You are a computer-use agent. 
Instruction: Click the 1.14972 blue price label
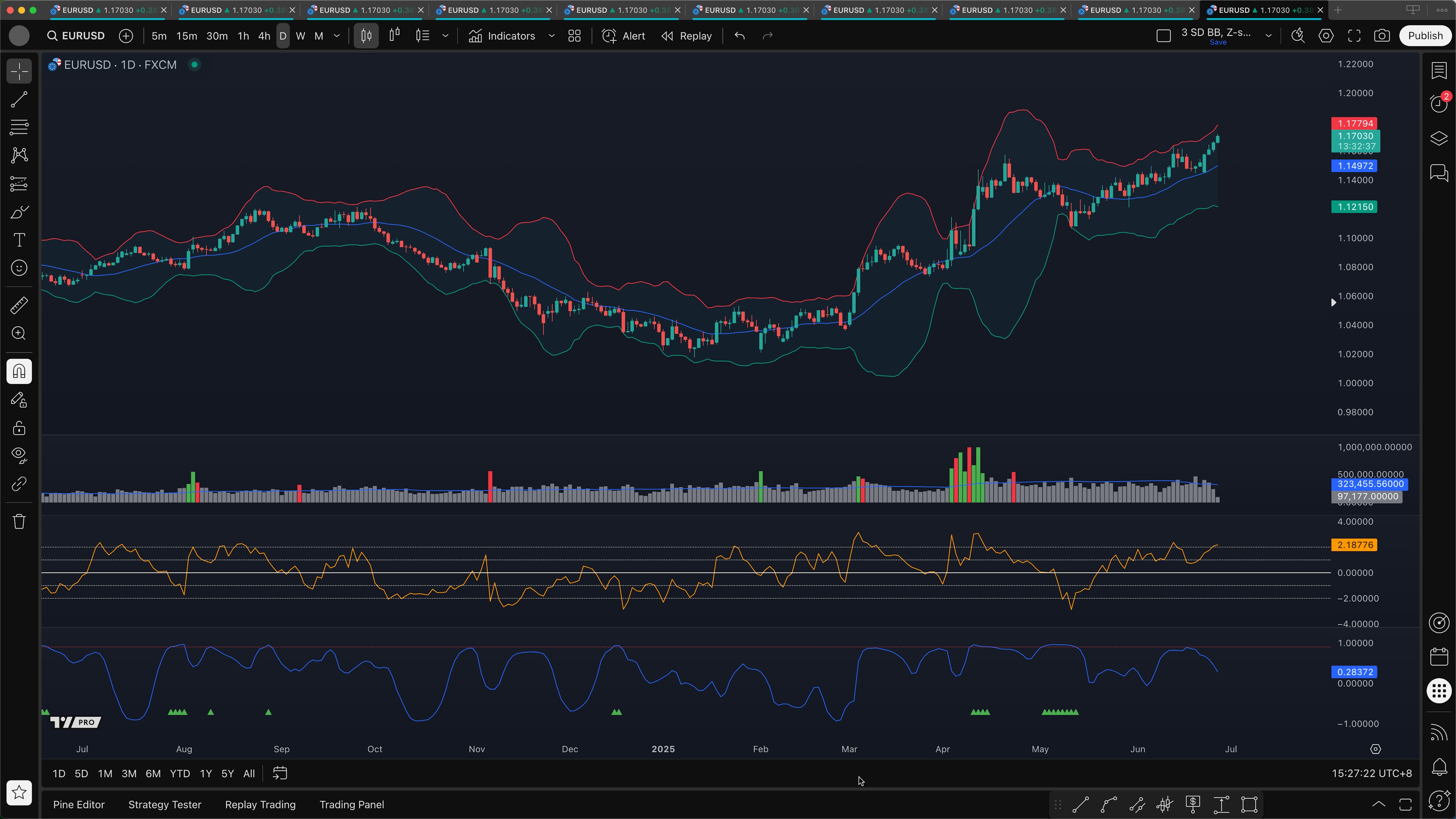pos(1354,166)
